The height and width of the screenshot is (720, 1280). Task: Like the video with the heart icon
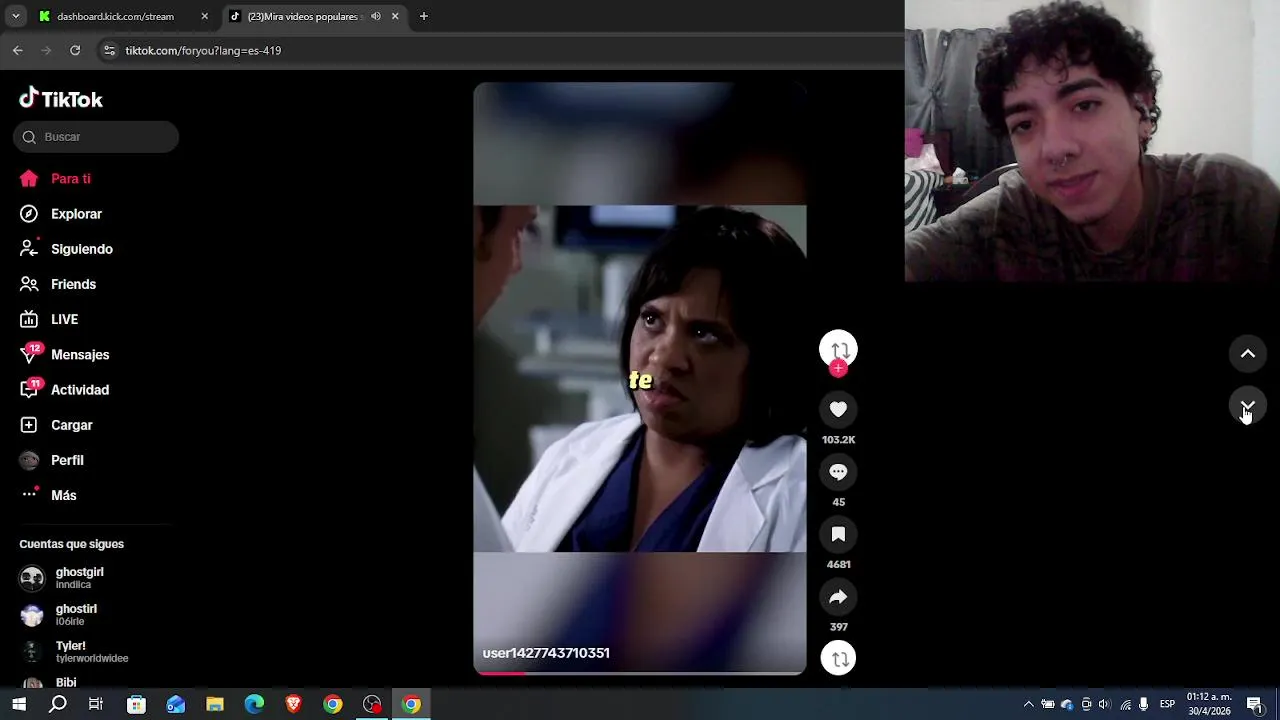click(x=838, y=409)
